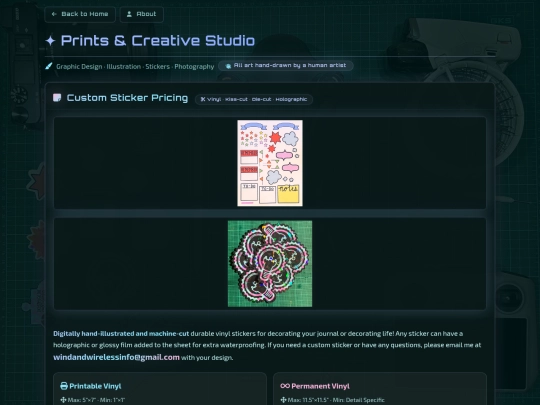This screenshot has height=405, width=540.
Task: Click the Permanent Vinyl card title
Action: [320, 386]
